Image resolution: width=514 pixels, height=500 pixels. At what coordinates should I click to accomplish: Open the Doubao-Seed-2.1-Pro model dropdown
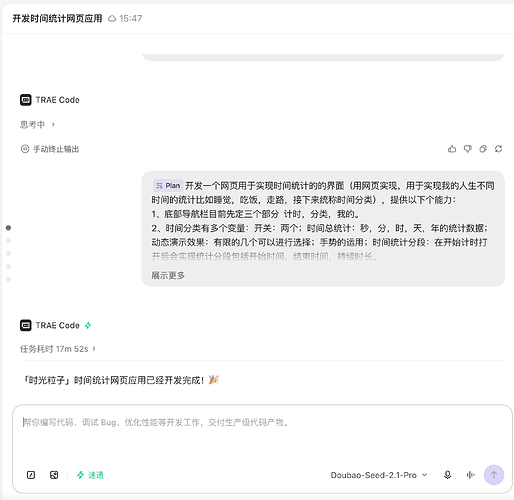click(379, 475)
